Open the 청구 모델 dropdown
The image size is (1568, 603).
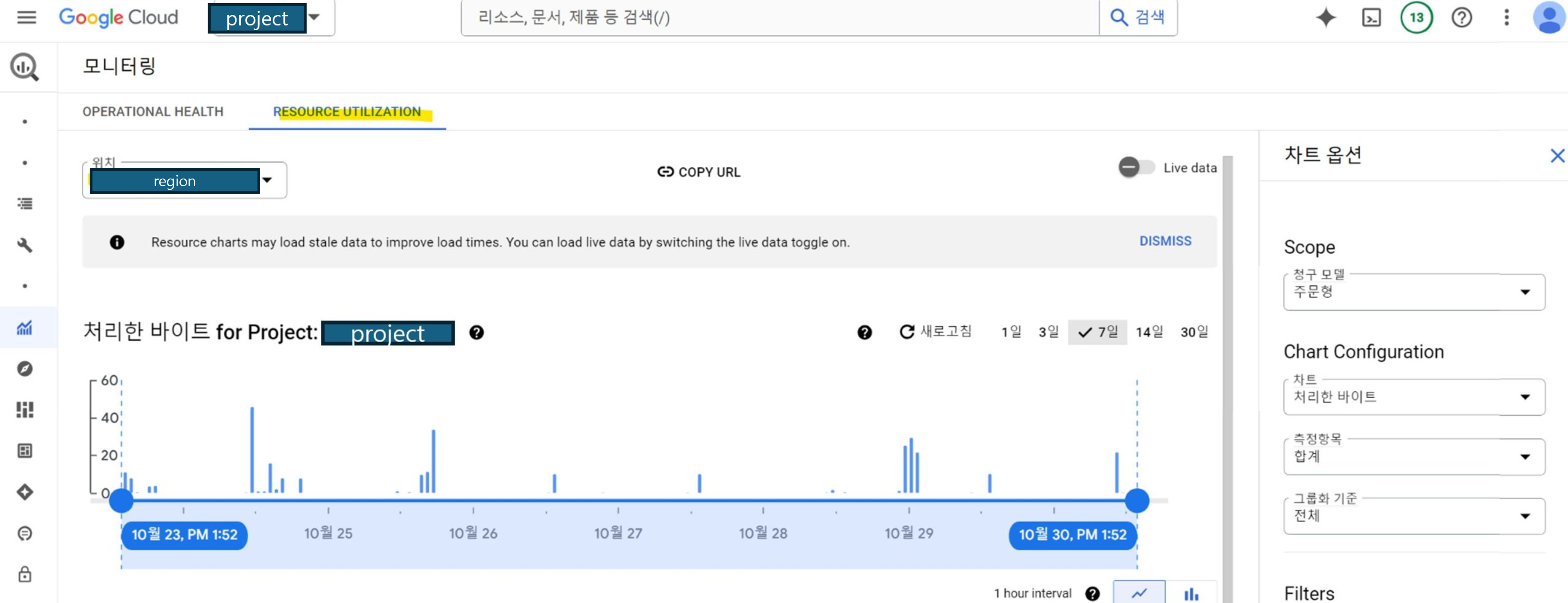tap(1413, 292)
